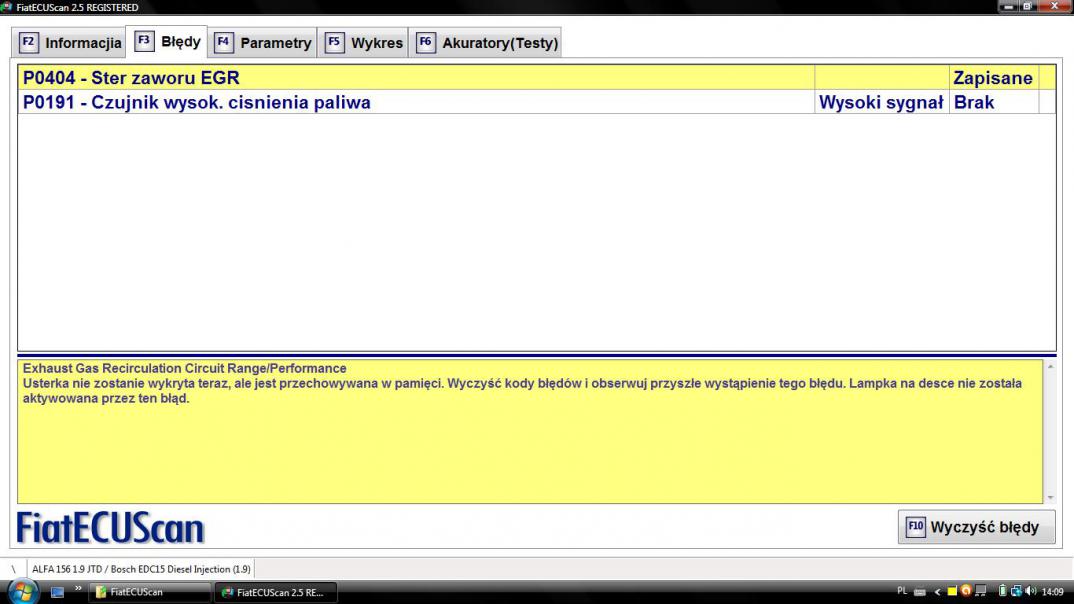Click the Wyczyść błędy button
The width and height of the screenshot is (1074, 604).
click(976, 527)
